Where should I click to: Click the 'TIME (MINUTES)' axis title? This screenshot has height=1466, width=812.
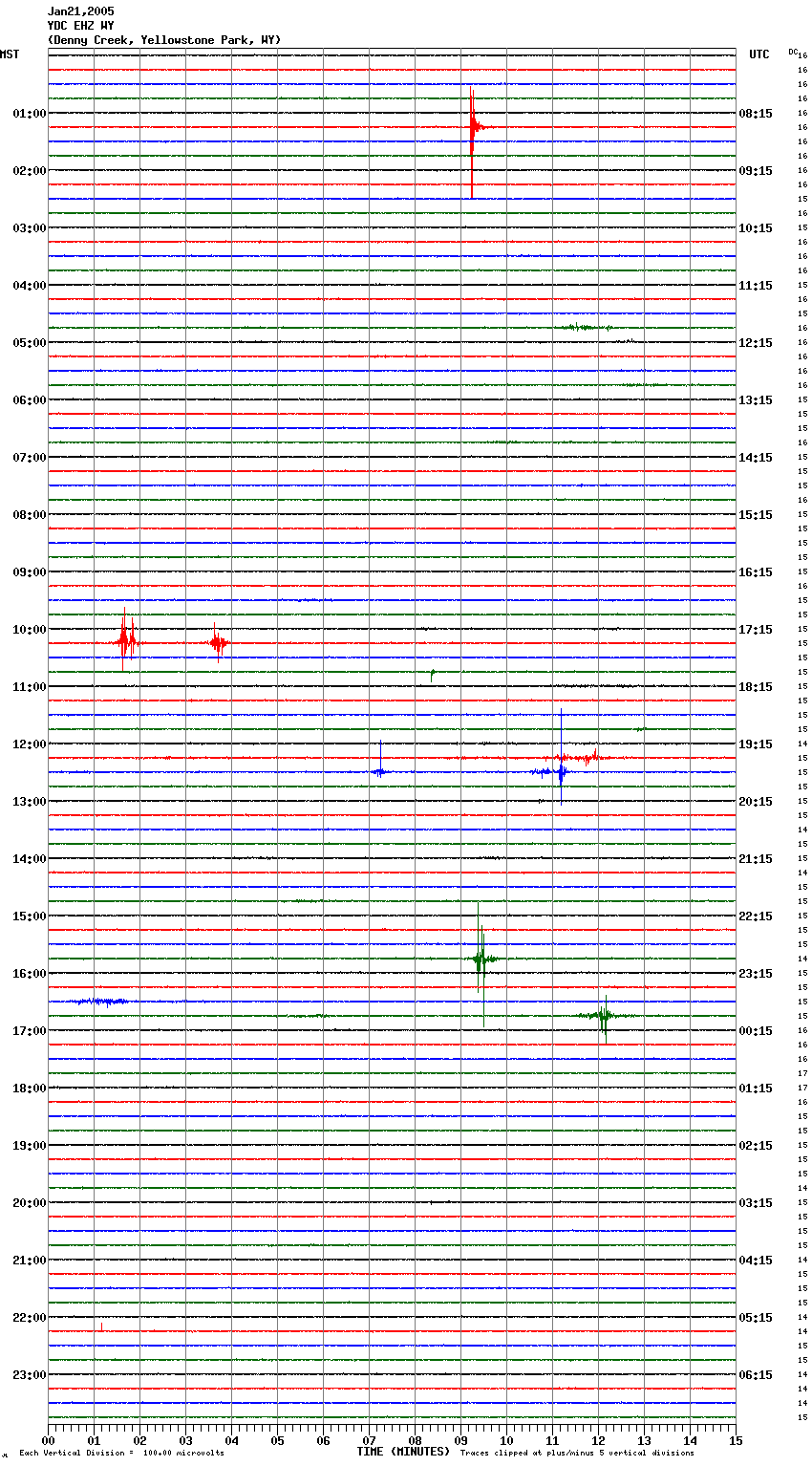(403, 1452)
